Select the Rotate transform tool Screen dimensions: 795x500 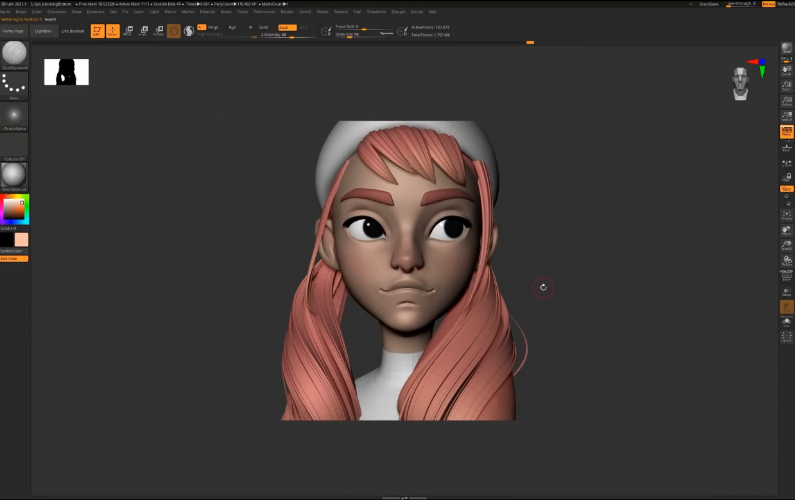coord(158,31)
